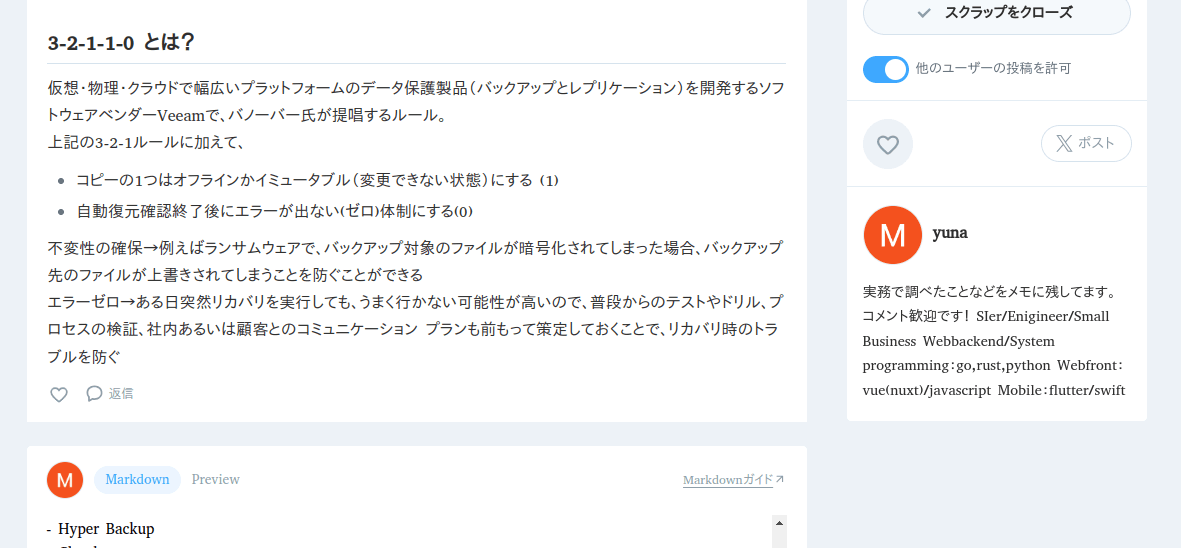This screenshot has width=1181, height=548.
Task: Open the Markdownガイド link
Action: pos(728,480)
